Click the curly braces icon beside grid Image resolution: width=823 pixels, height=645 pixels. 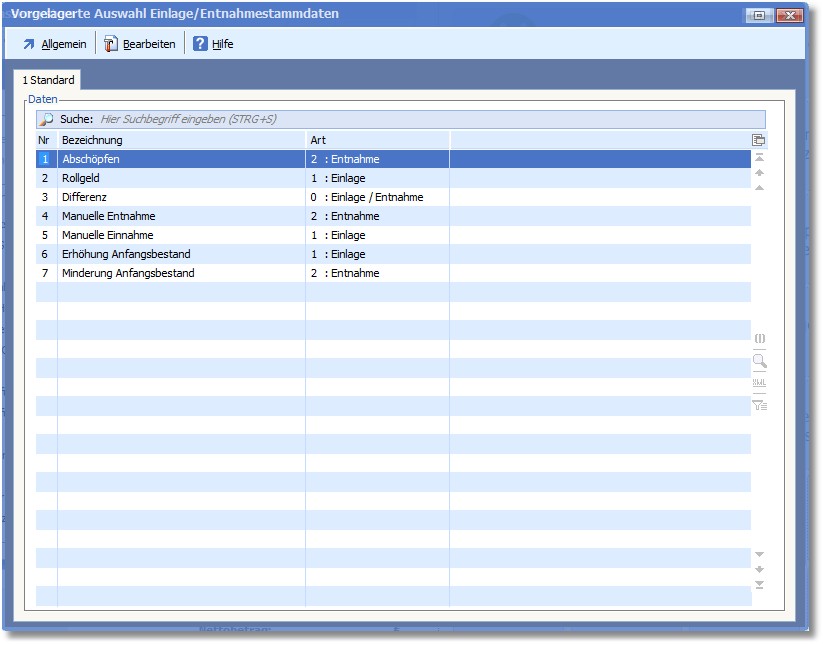pyautogui.click(x=759, y=339)
